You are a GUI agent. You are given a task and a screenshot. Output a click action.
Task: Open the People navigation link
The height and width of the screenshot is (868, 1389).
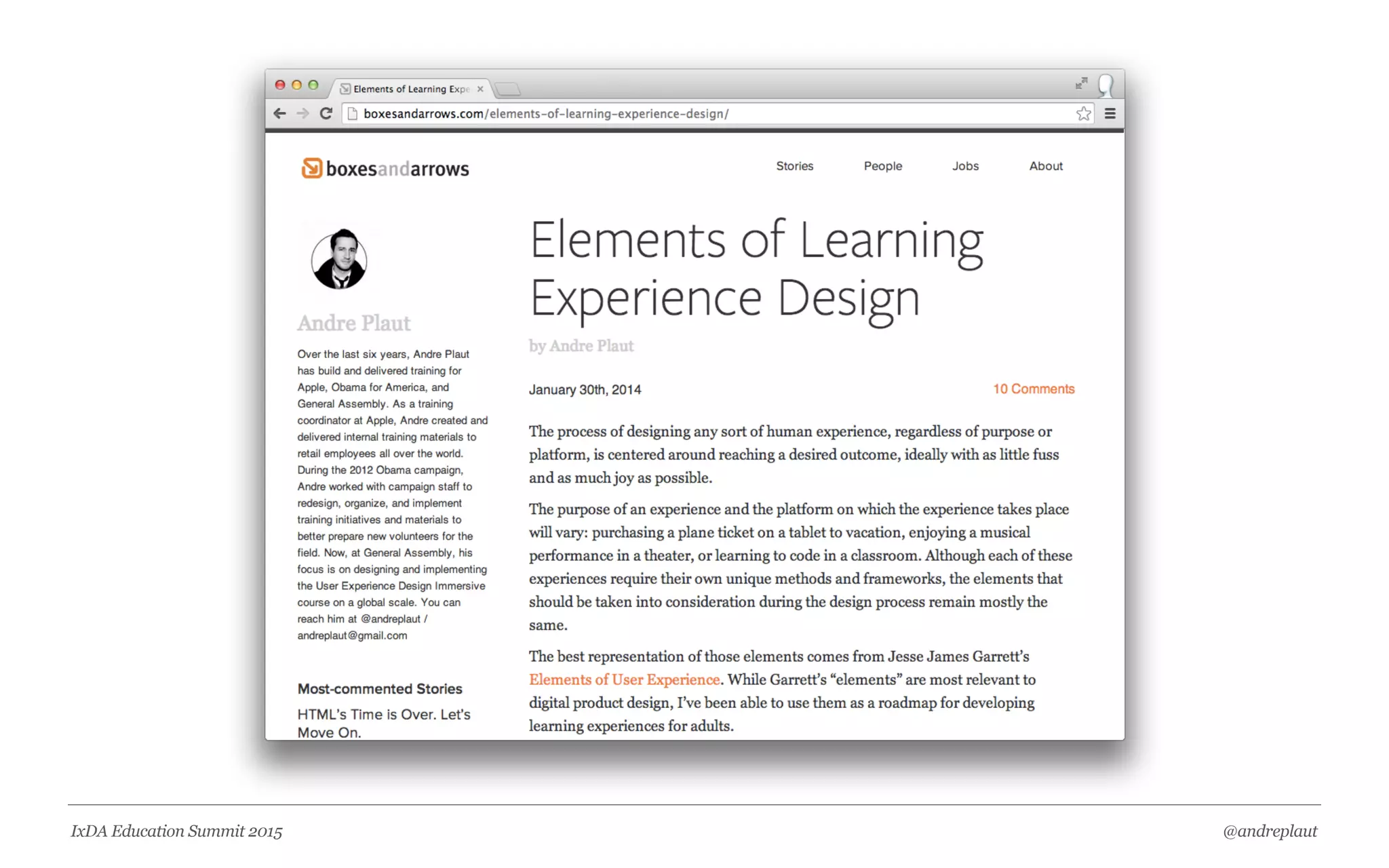coord(882,166)
